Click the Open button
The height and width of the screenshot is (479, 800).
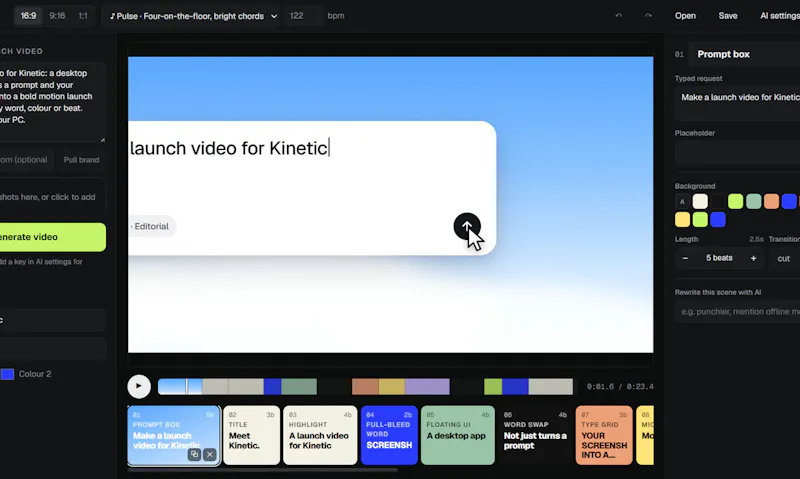pos(685,16)
